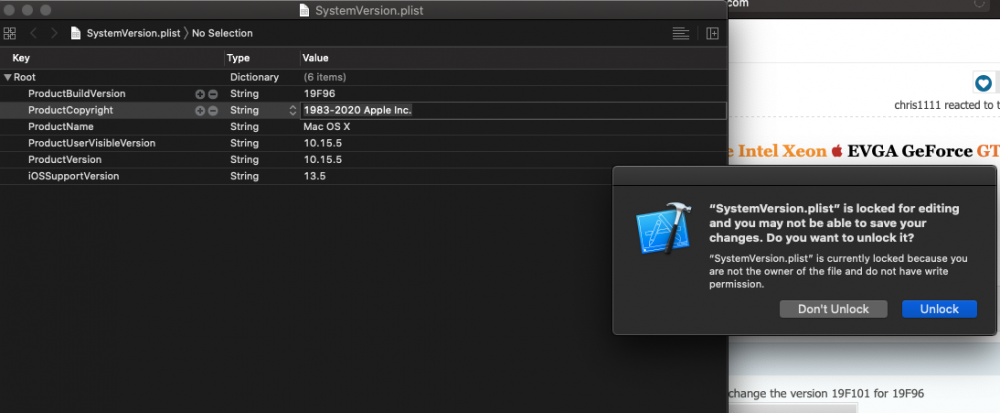The height and width of the screenshot is (413, 1000).
Task: Click the (6 items) value of Root
Action: [325, 77]
